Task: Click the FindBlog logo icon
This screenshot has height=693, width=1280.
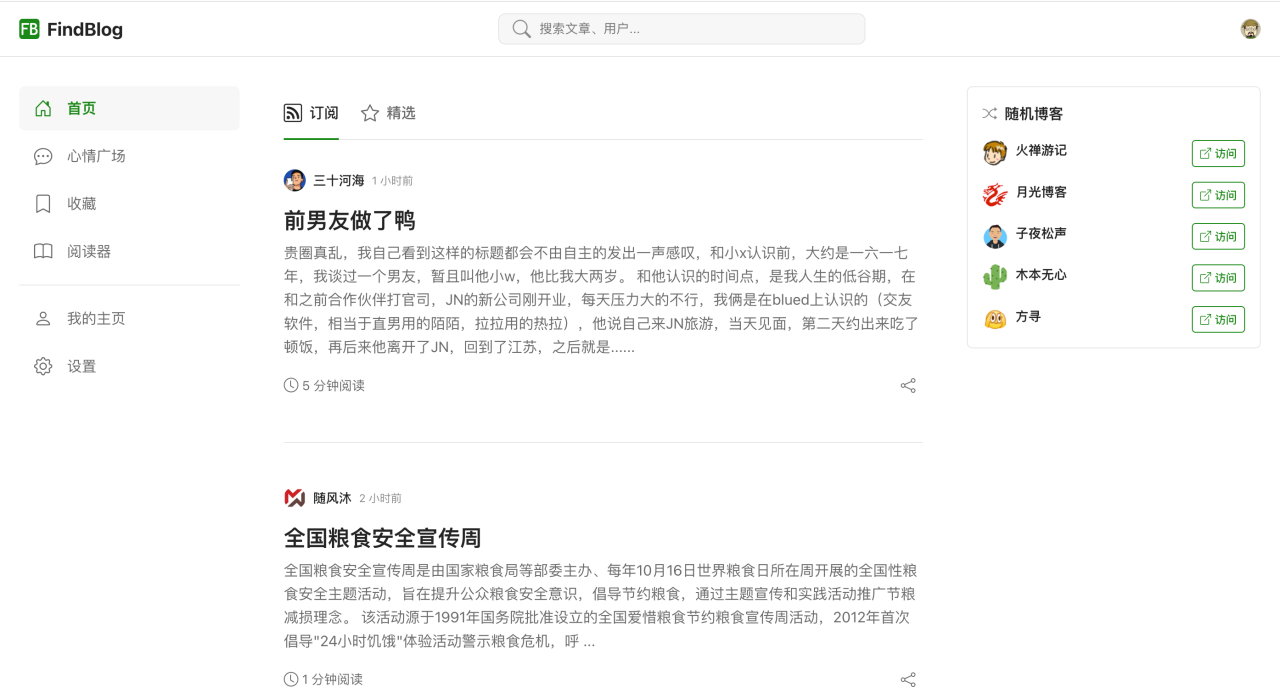Action: point(29,29)
